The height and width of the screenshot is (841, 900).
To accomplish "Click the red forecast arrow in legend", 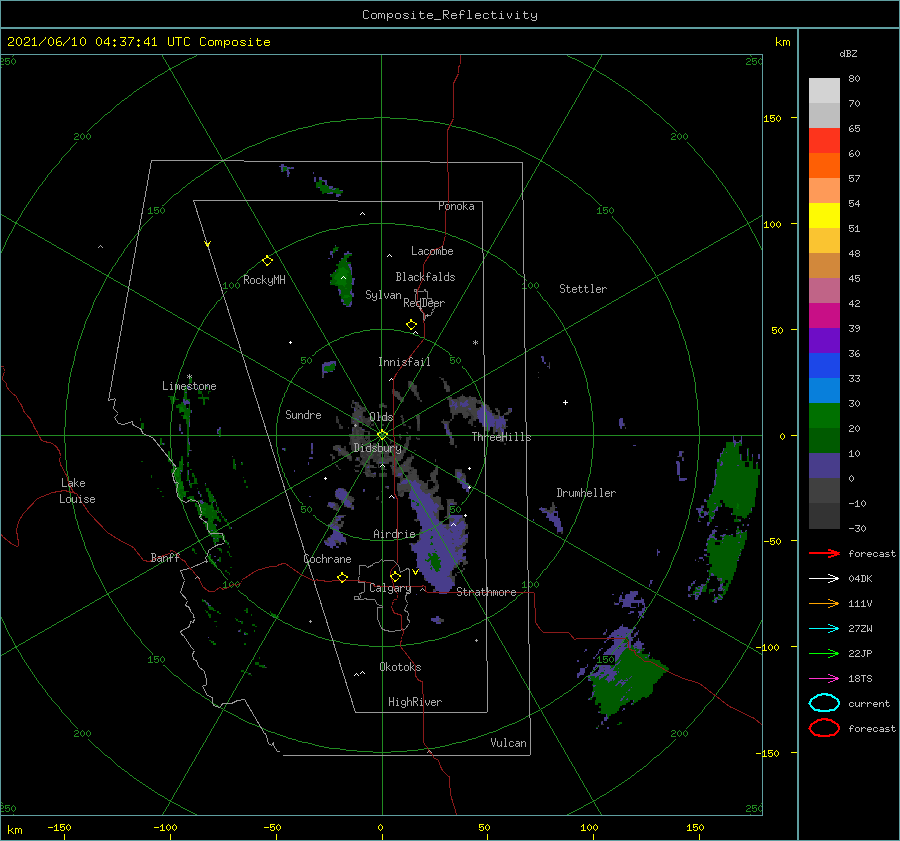I will tap(824, 553).
